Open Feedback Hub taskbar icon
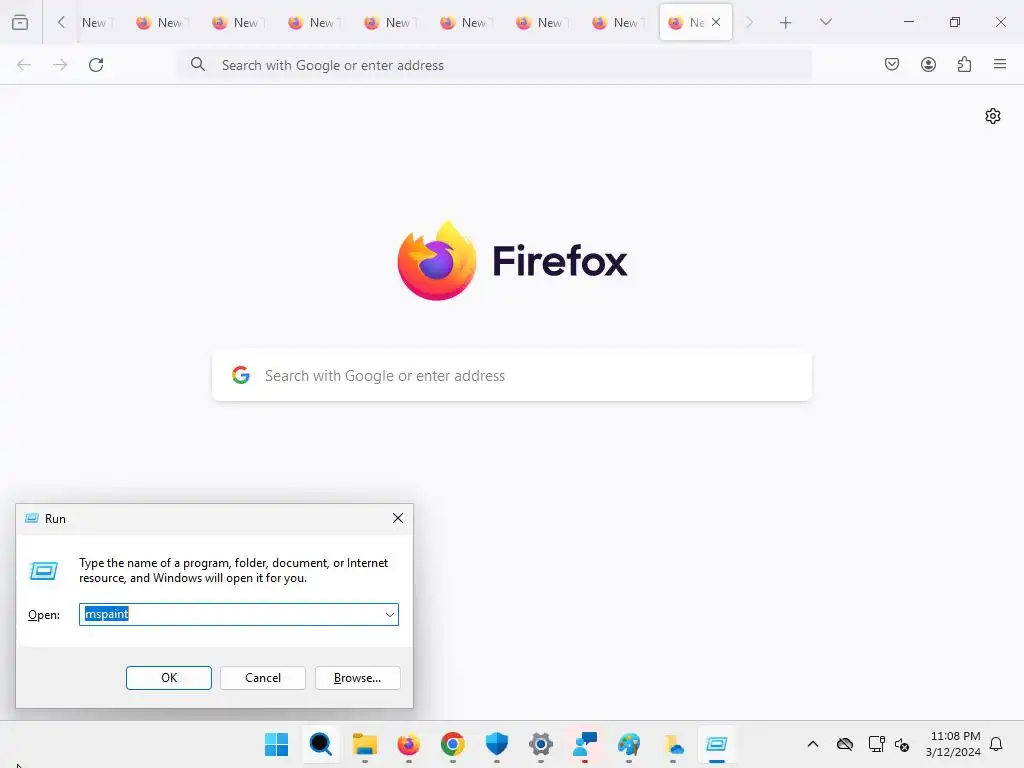Viewport: 1024px width, 768px height. [x=584, y=744]
